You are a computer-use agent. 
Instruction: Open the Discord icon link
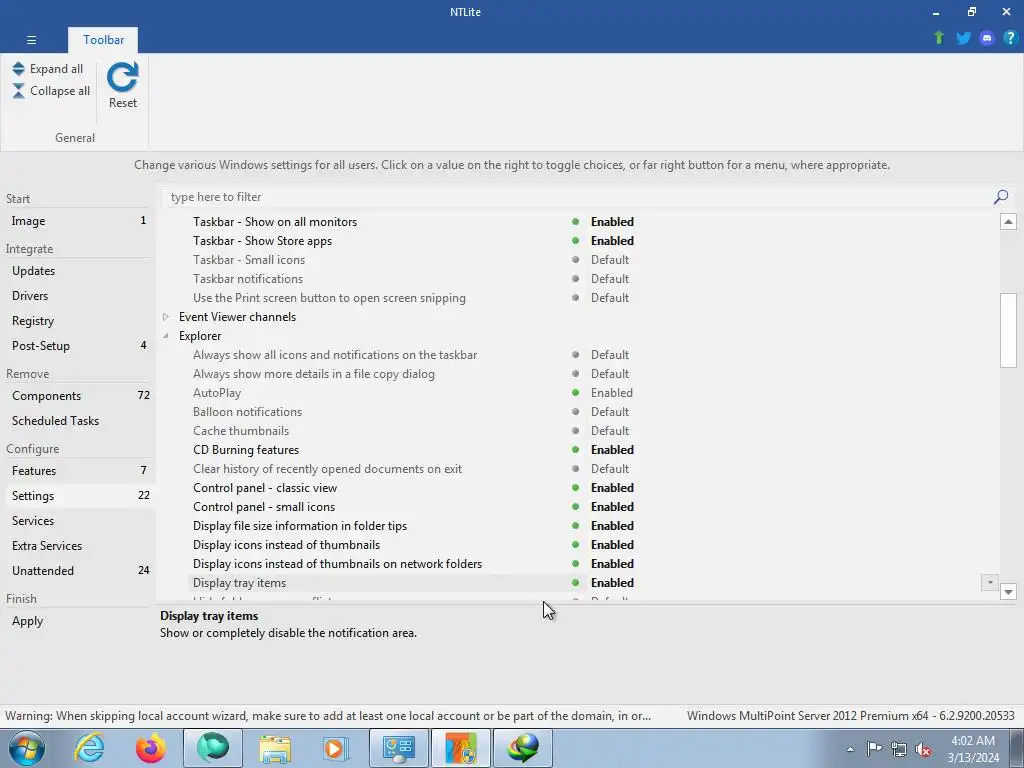point(987,38)
